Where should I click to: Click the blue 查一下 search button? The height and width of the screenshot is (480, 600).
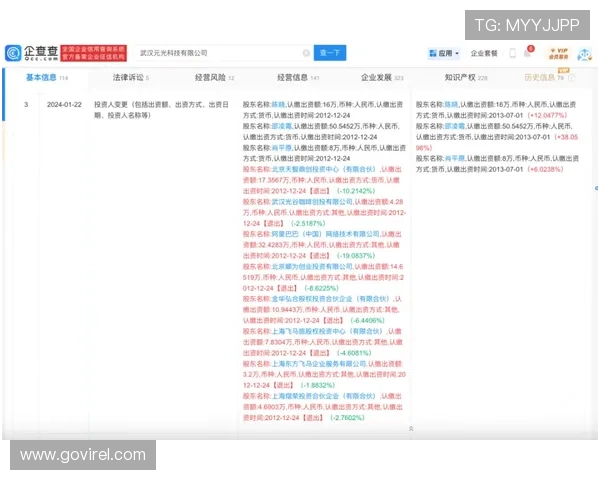[330, 53]
